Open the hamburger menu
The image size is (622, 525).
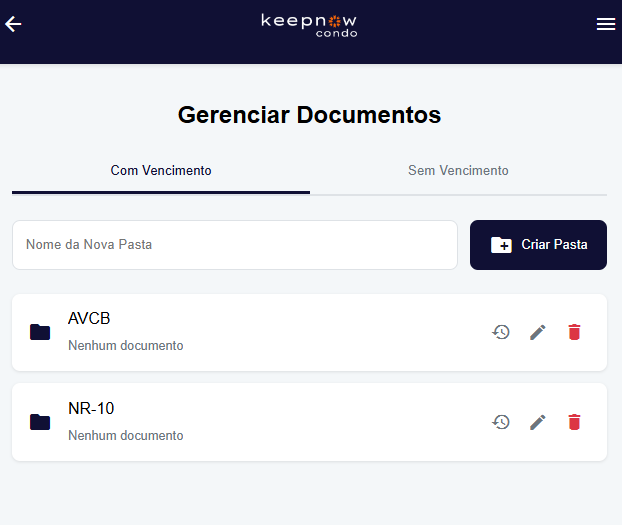[605, 24]
